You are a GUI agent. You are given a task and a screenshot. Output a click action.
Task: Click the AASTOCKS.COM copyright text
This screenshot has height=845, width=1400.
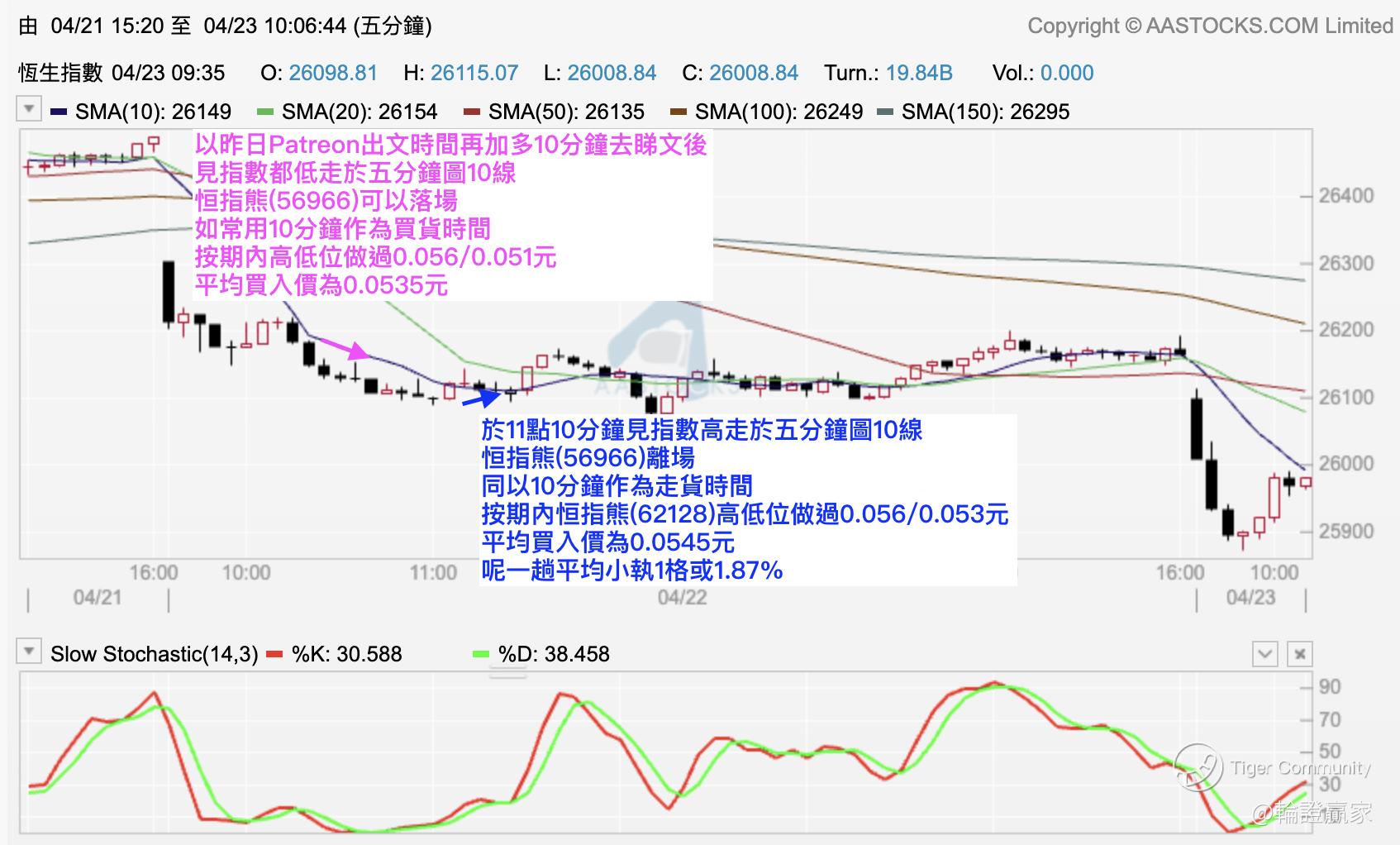tap(1210, 26)
